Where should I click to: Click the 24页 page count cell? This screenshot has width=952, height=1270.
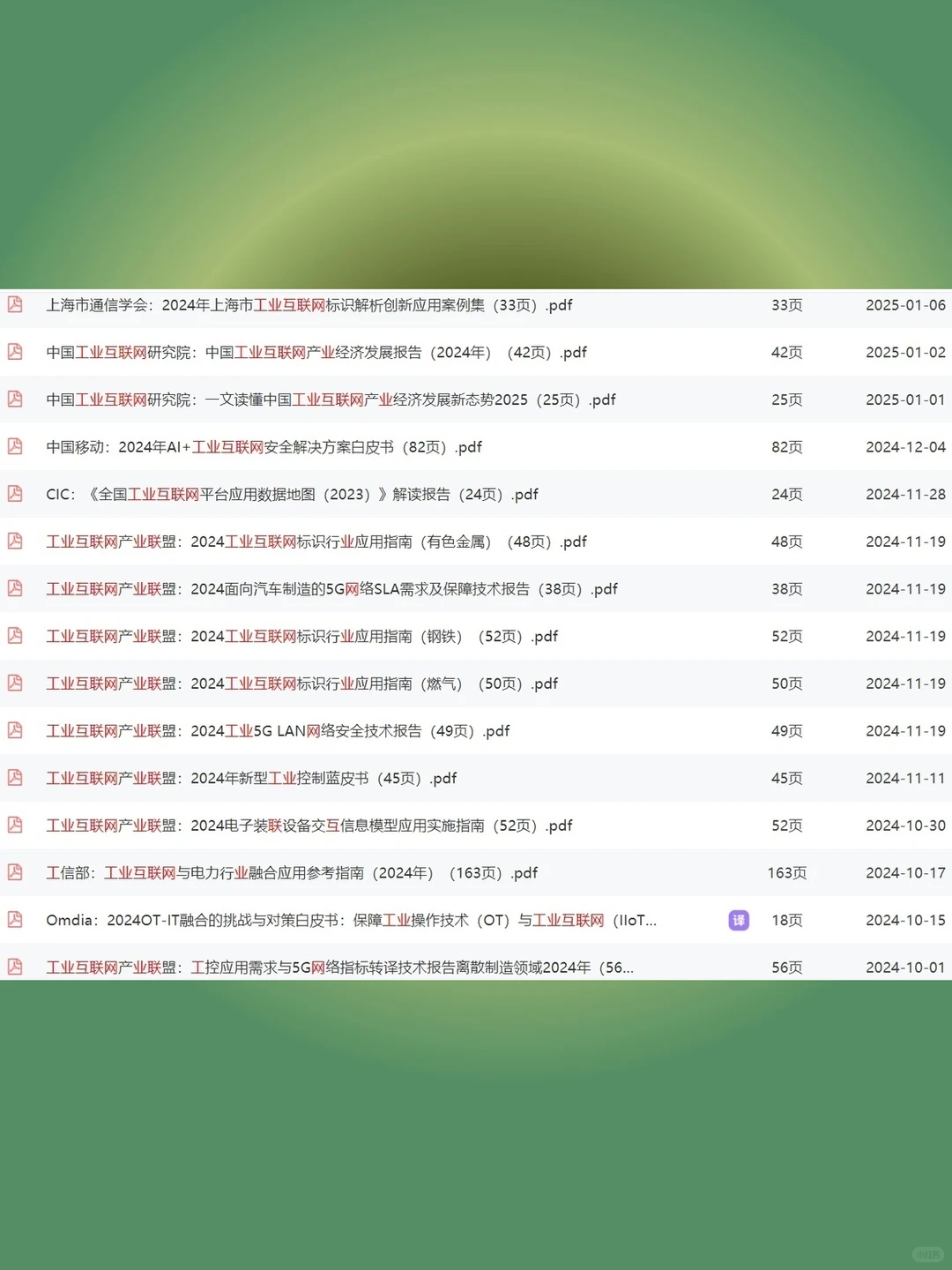click(787, 495)
